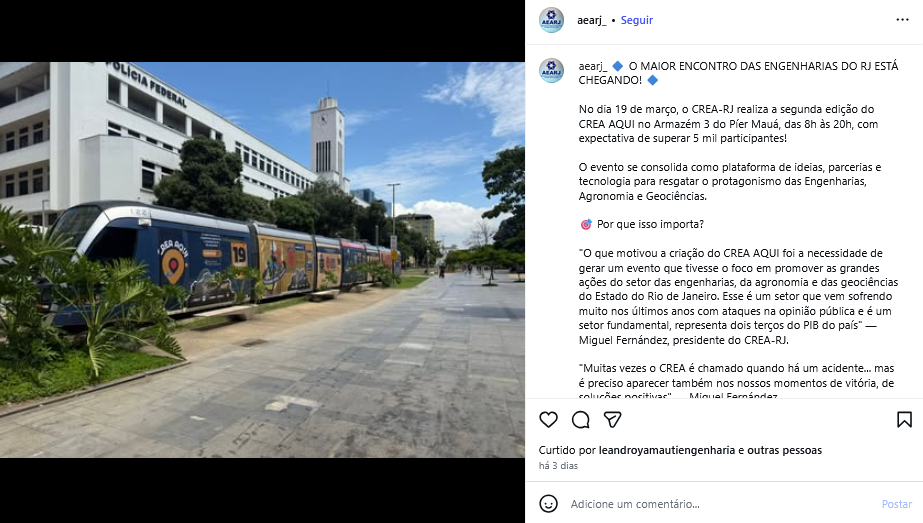This screenshot has width=923, height=523.
Task: Open more options three-dot menu
Action: pyautogui.click(x=902, y=20)
